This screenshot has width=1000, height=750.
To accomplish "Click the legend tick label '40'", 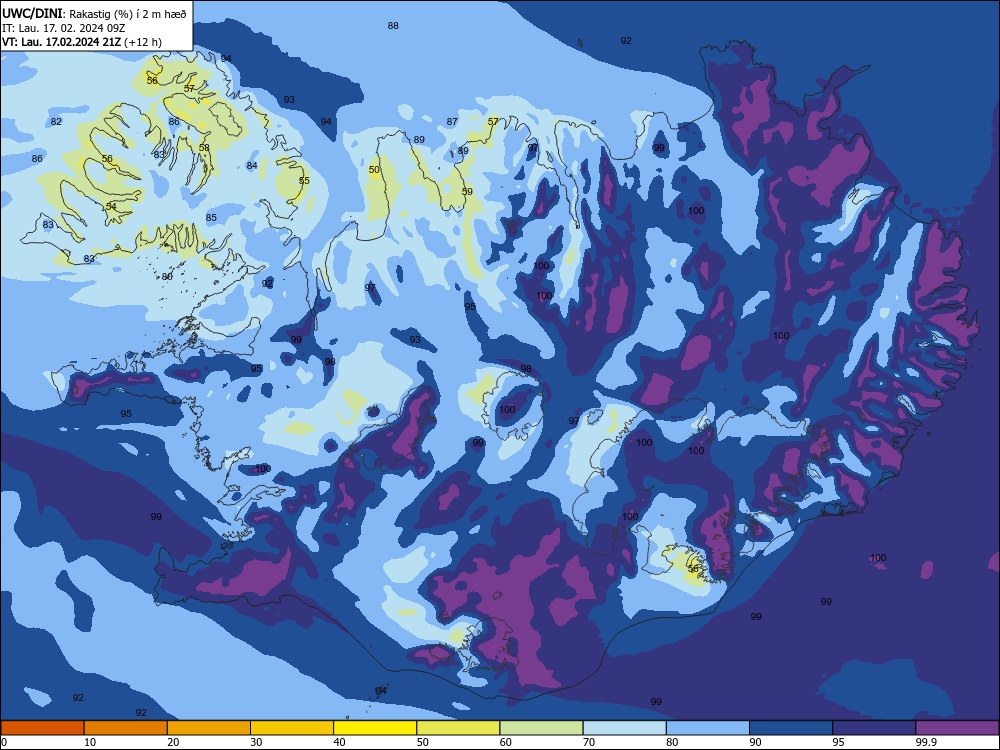I will pos(339,742).
